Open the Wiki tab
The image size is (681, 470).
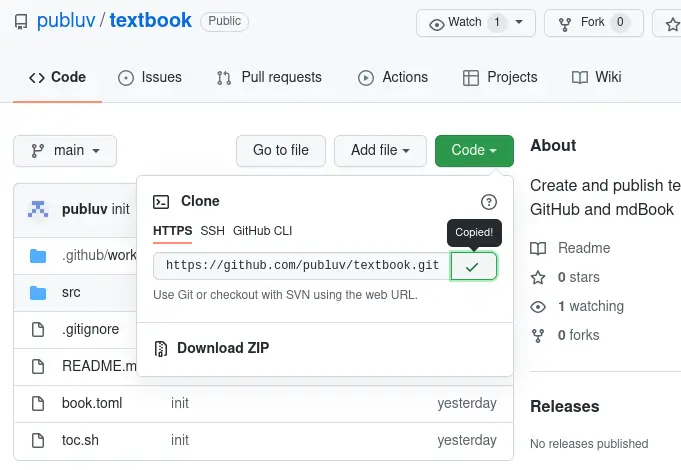(596, 77)
